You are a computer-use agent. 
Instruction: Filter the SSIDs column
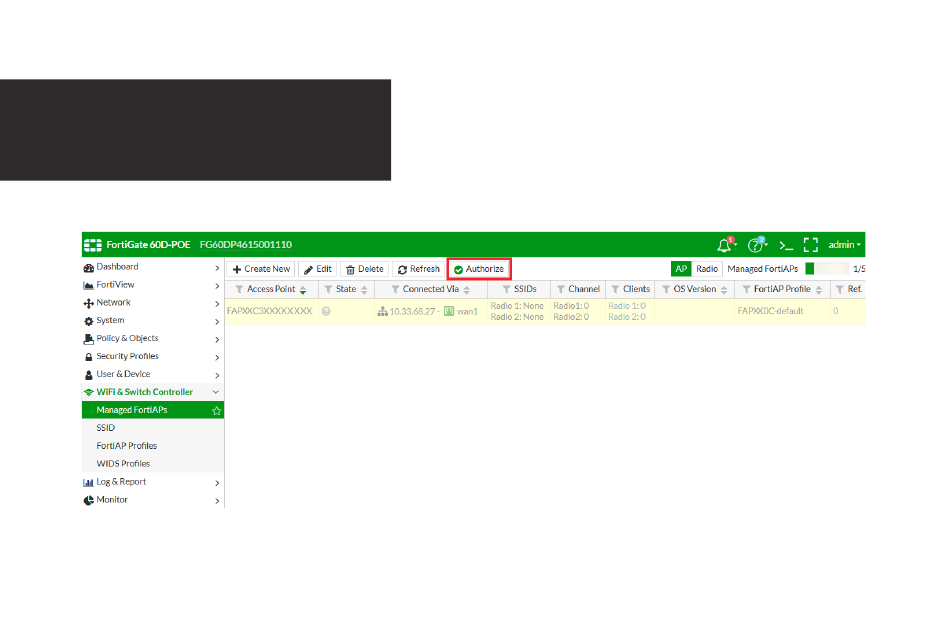click(506, 290)
